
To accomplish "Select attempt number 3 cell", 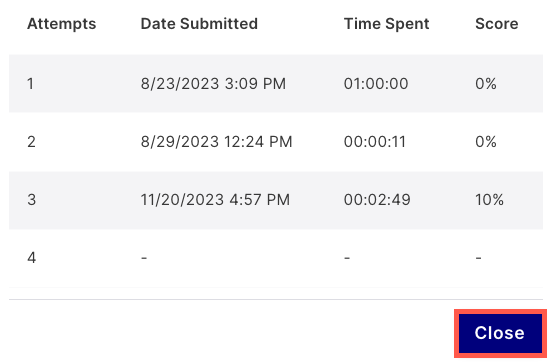I will (31, 200).
